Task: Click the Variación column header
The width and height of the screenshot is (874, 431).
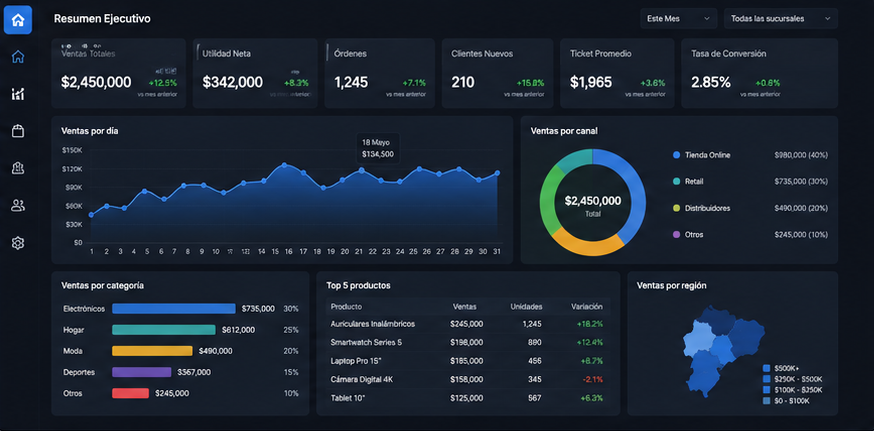Action: pos(586,307)
